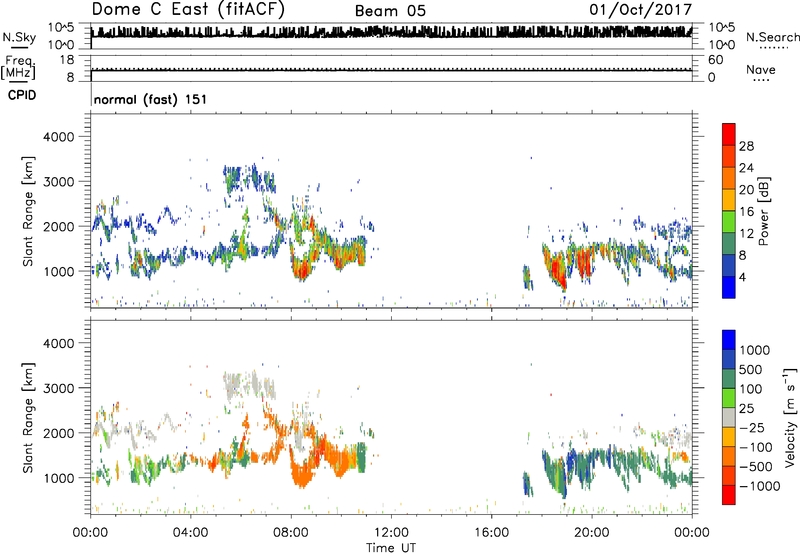Click the Nave axis tick label '60'
The image size is (800, 554).
click(x=715, y=60)
